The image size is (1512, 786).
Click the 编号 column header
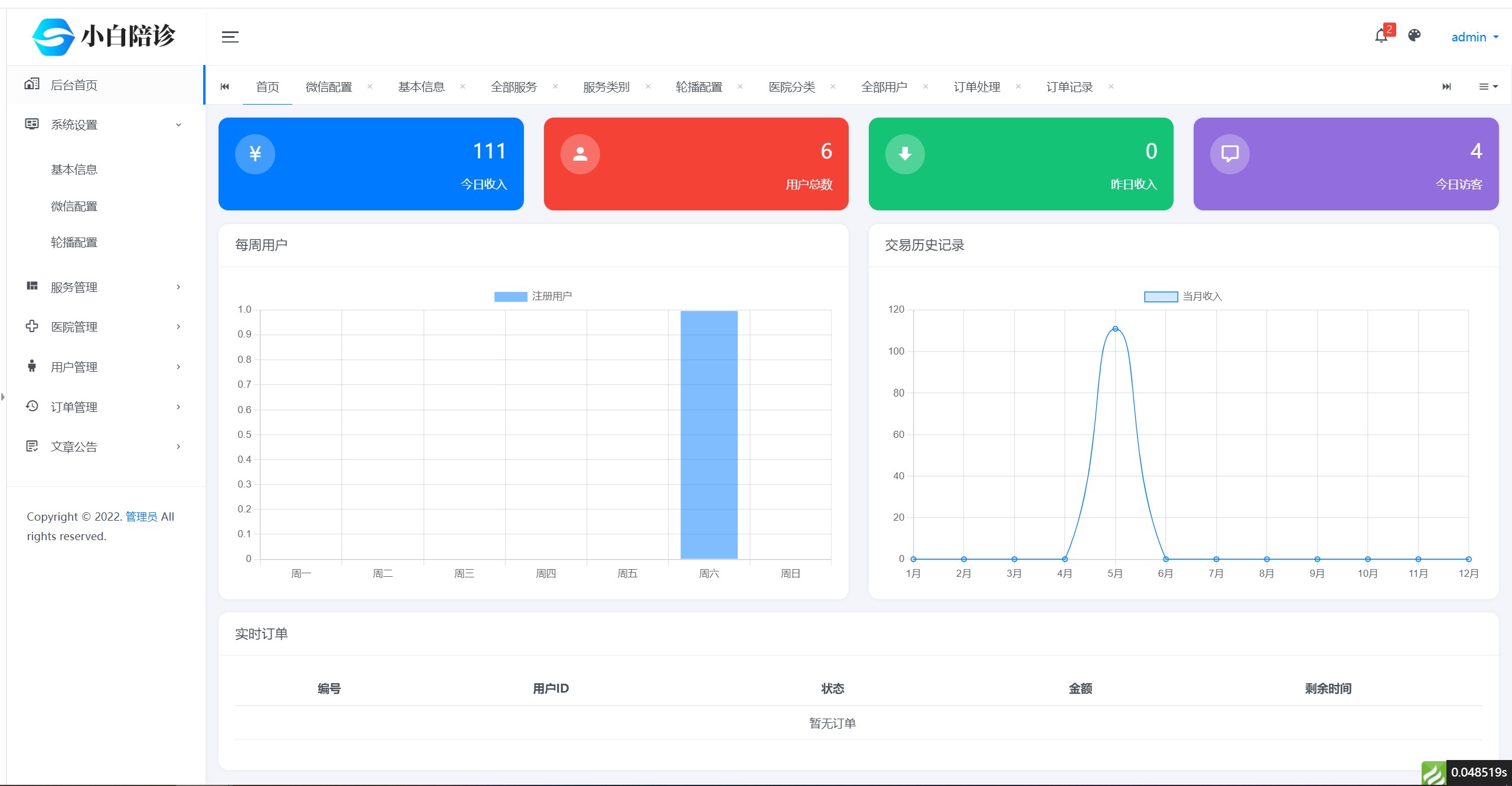pyautogui.click(x=329, y=688)
